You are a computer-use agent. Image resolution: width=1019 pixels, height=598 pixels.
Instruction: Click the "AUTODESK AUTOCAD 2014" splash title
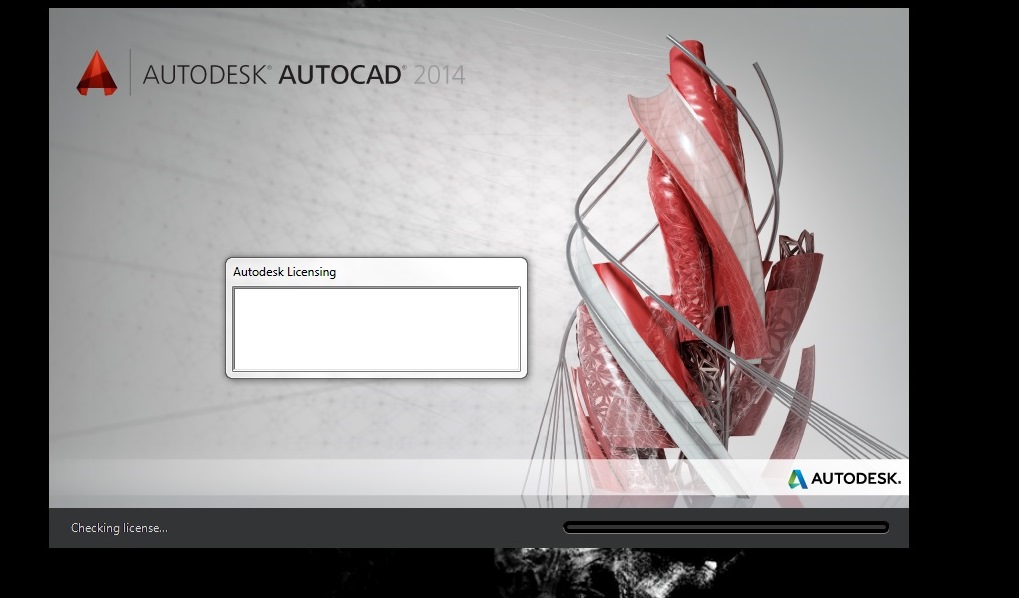click(303, 75)
